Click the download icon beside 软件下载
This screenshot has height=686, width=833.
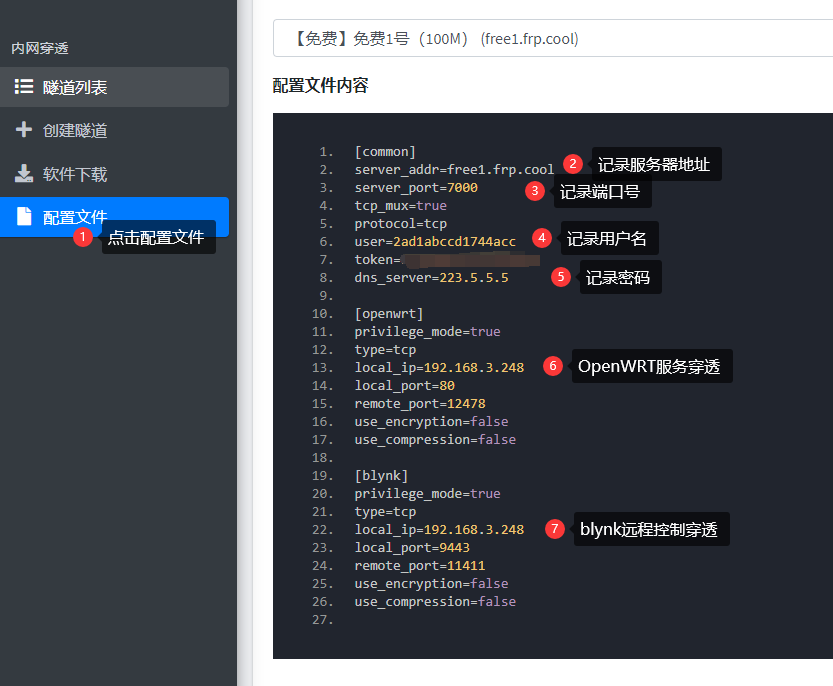pos(24,173)
